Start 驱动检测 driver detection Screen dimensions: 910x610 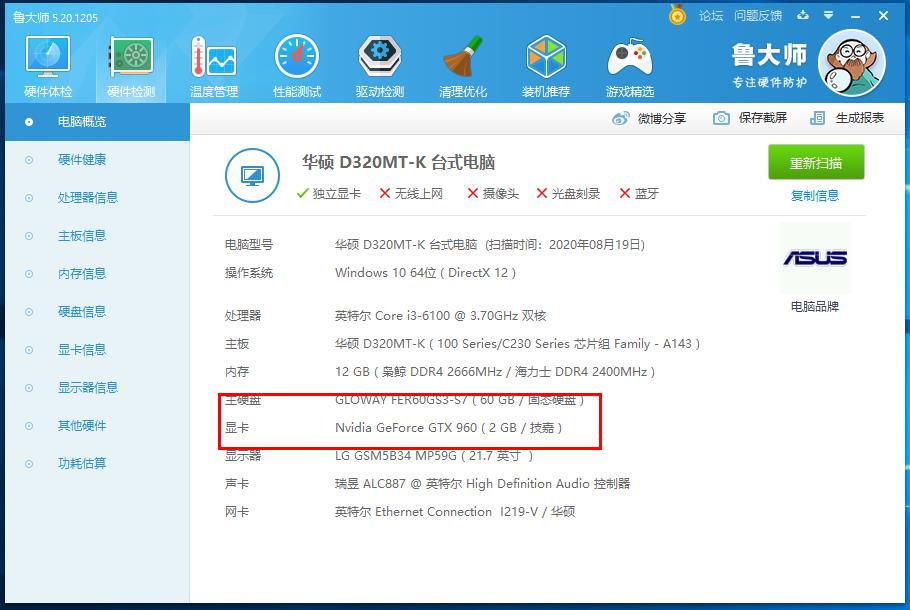[x=379, y=65]
